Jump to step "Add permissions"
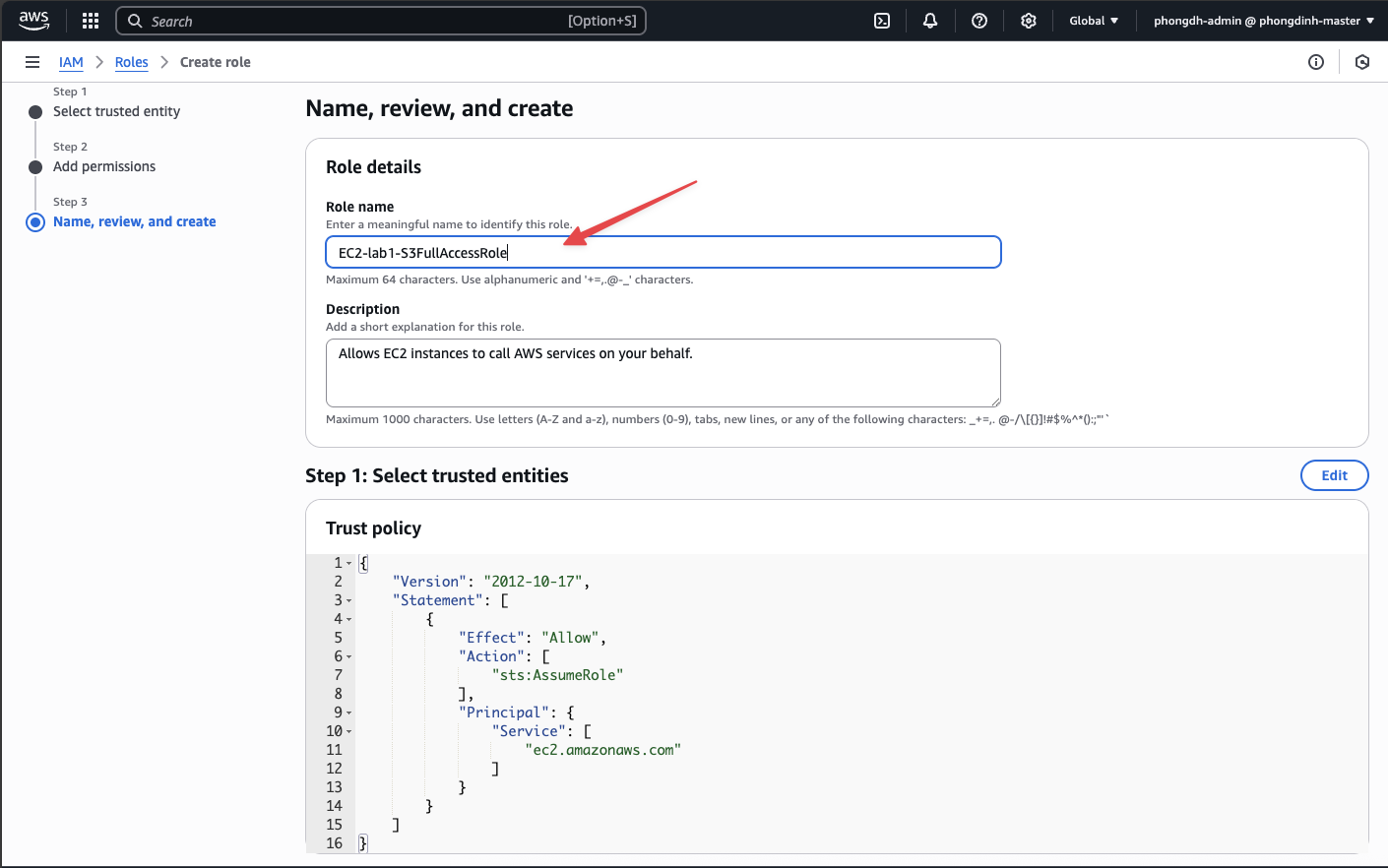Viewport: 1388px width, 868px height. 104,166
